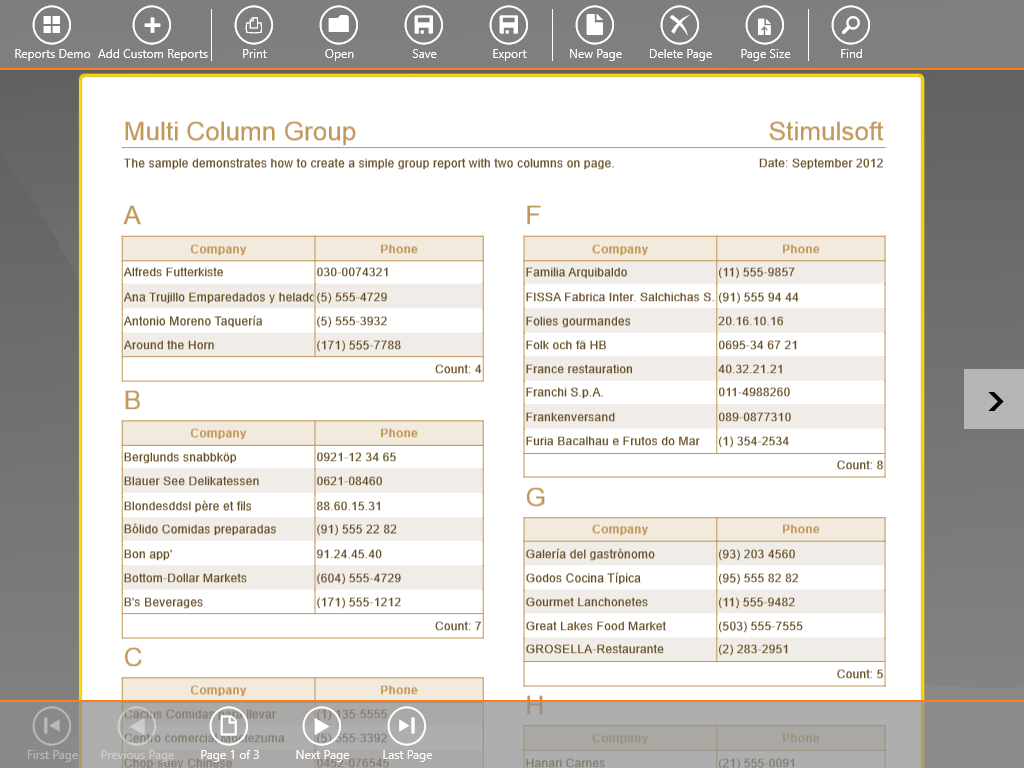Open the Reports Demo gallery
The width and height of the screenshot is (1024, 768).
(52, 25)
